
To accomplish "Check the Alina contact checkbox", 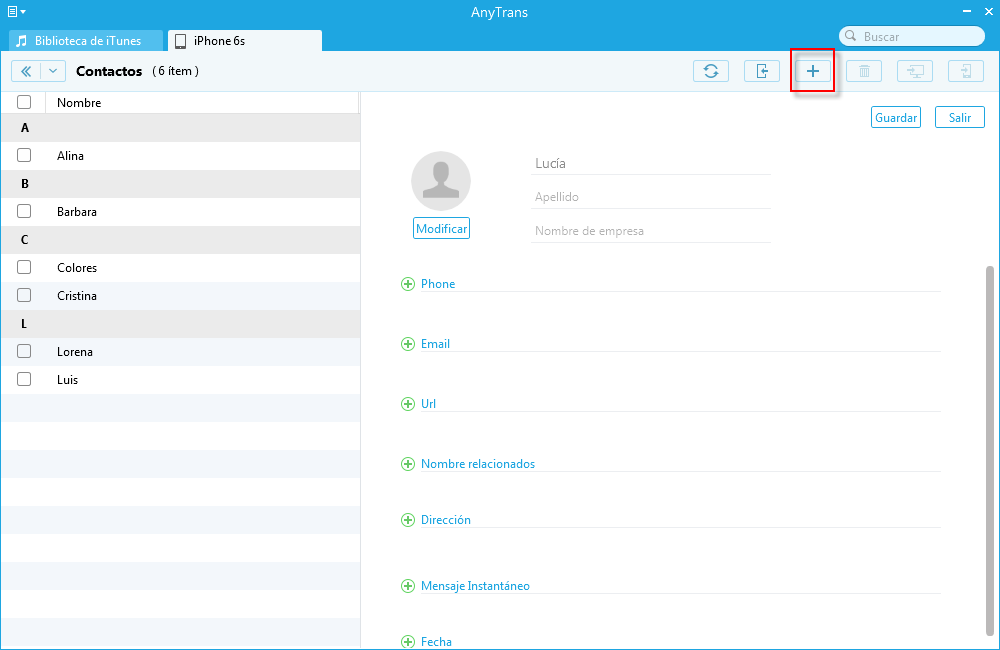I will (x=24, y=155).
